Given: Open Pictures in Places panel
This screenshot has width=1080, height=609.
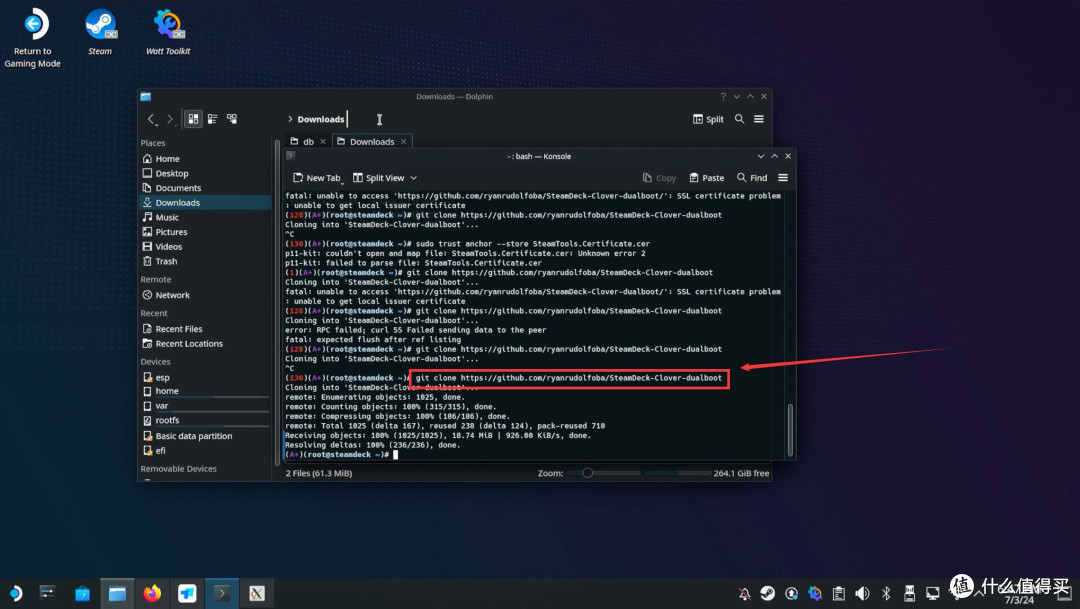Looking at the screenshot, I should [x=171, y=232].
